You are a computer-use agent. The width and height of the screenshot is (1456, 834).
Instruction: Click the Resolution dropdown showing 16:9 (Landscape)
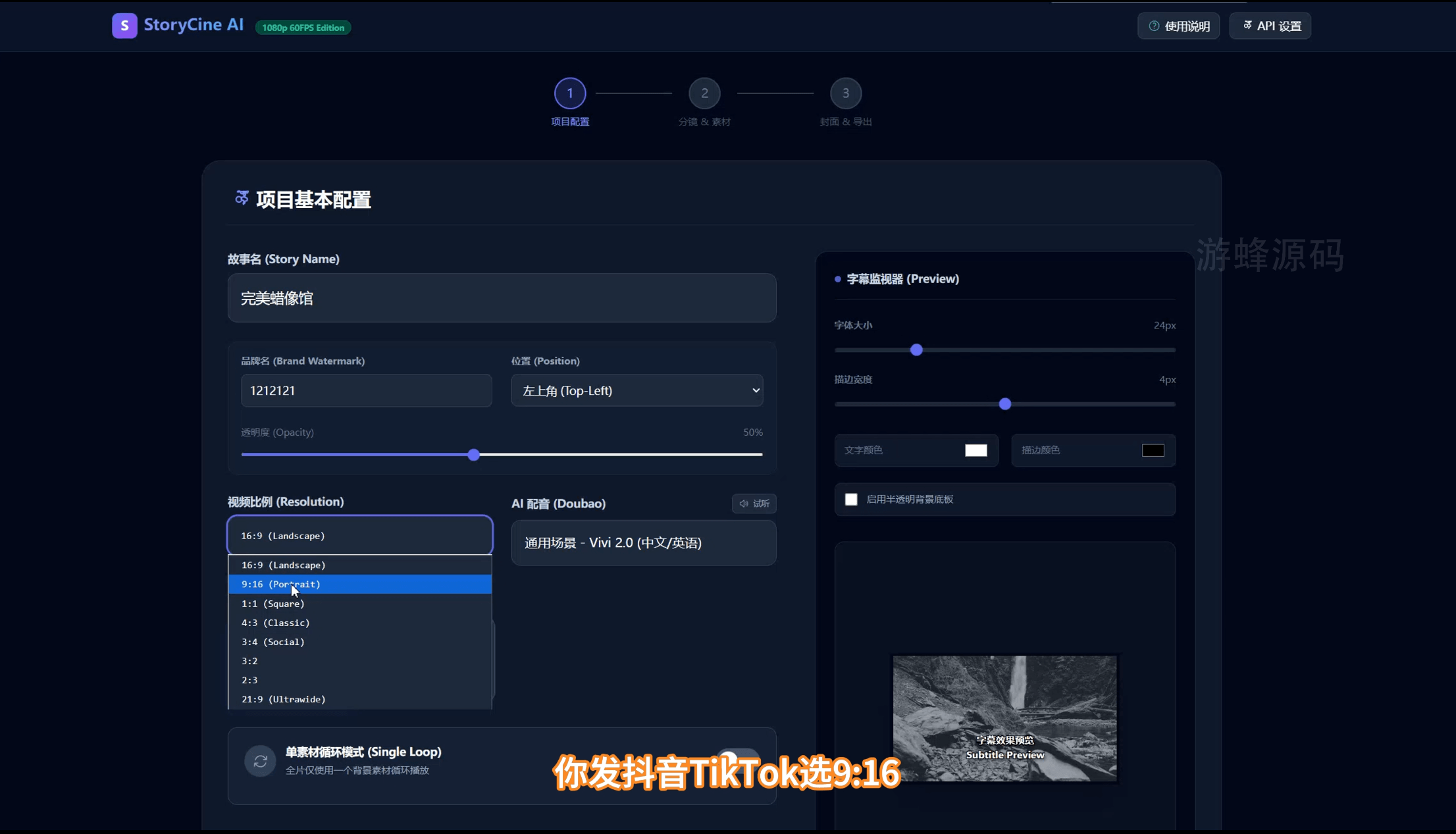pos(360,536)
